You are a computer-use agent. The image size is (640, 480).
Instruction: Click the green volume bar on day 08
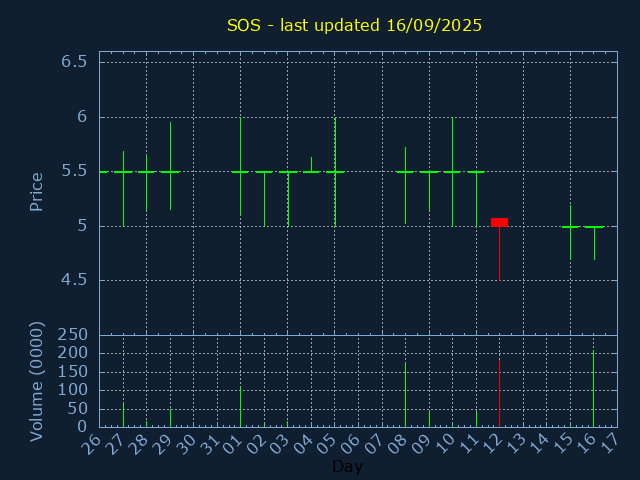pos(405,395)
